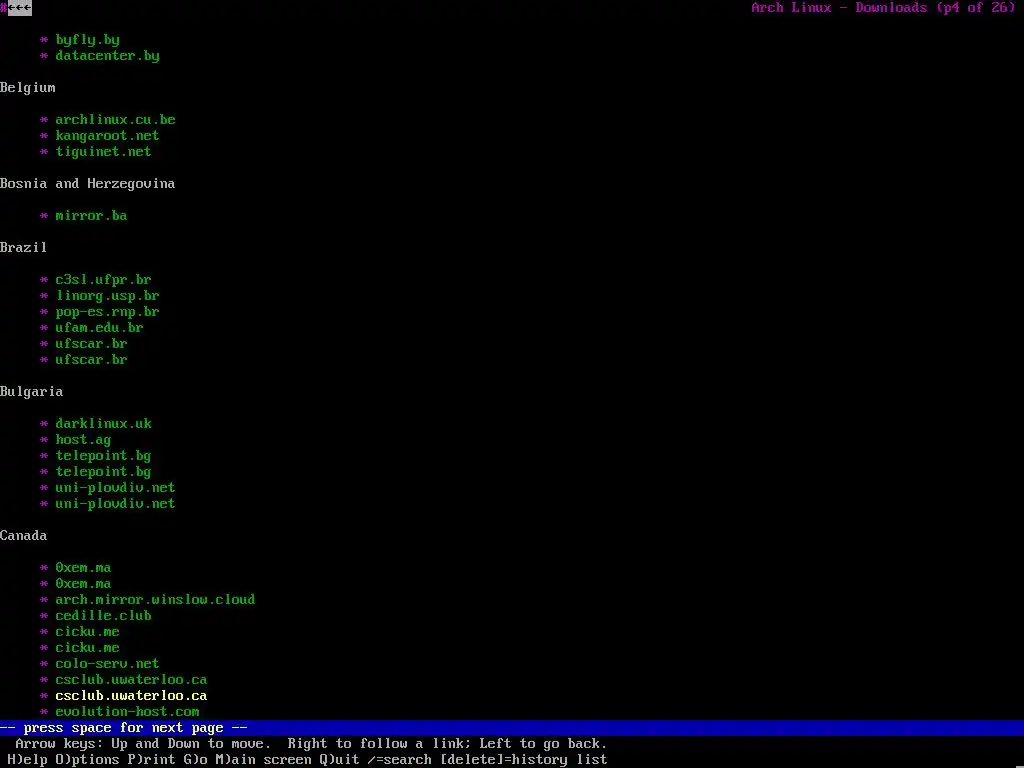Click G)o in the bottom command line
The width and height of the screenshot is (1024, 768).
tap(195, 760)
